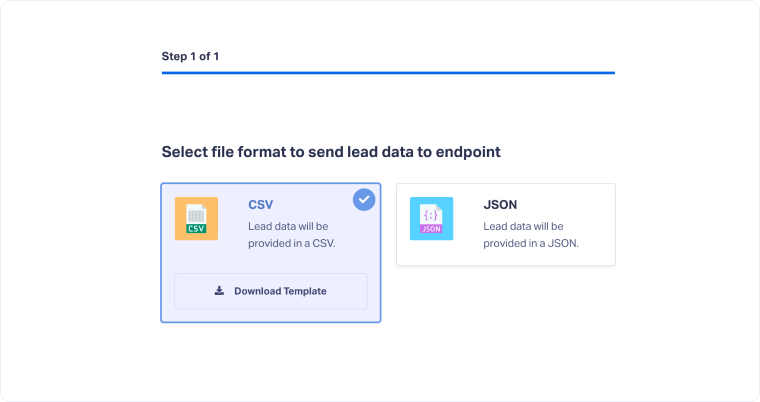Click the blue step progress bar
760x402 pixels.
[x=388, y=73]
